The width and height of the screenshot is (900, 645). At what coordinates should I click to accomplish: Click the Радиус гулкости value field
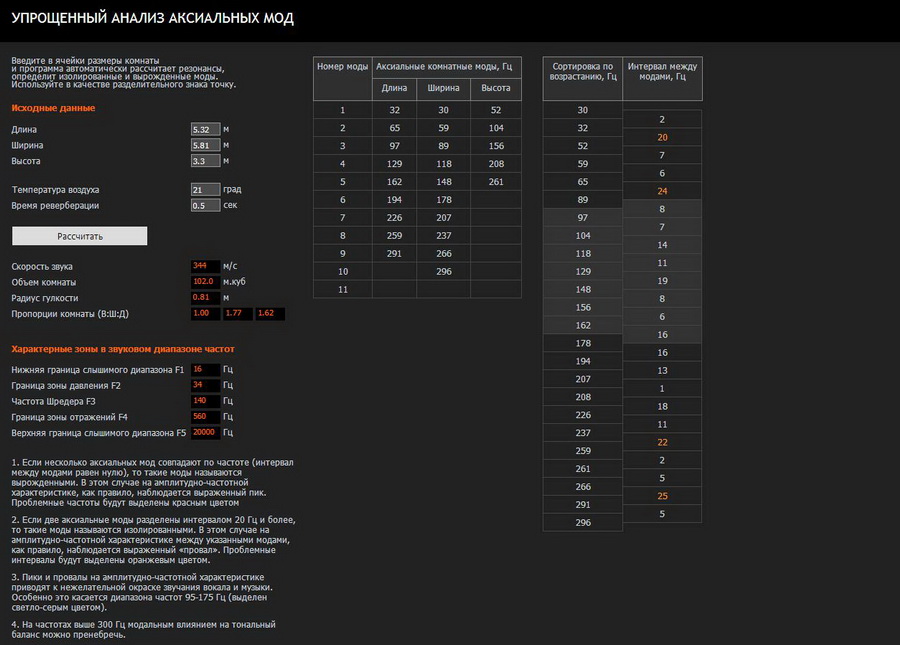(205, 298)
